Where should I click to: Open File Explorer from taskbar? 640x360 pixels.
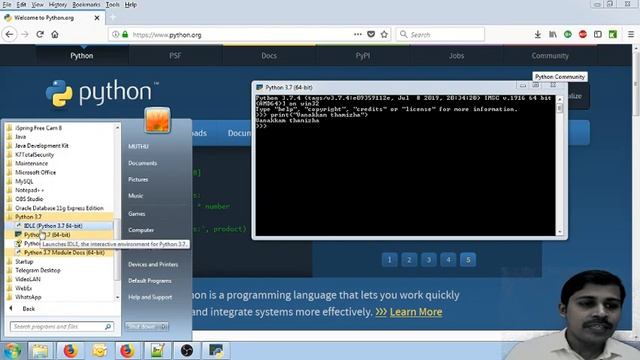tap(40, 351)
